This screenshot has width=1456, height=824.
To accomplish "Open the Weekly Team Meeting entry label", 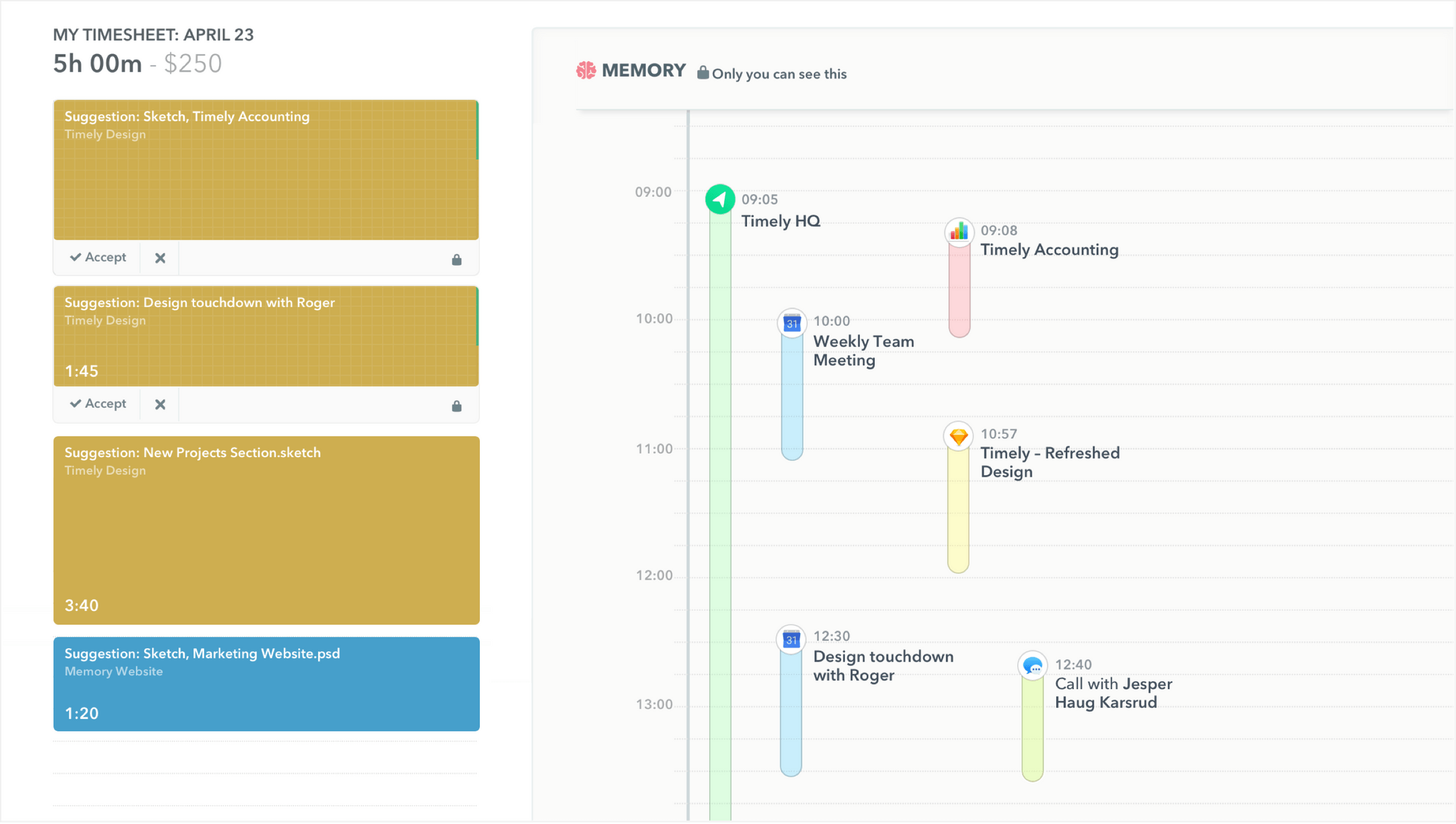I will point(863,351).
